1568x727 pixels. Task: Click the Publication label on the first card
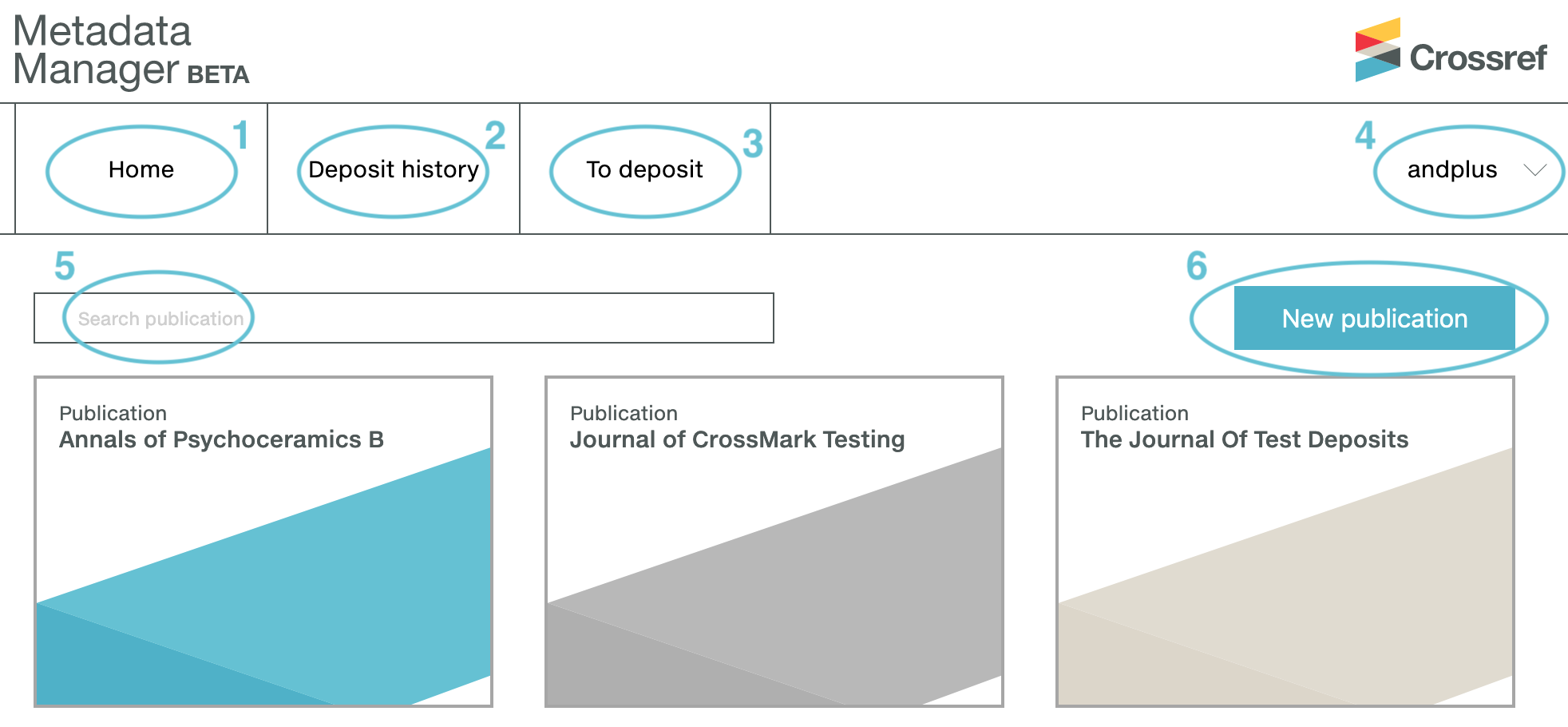click(113, 413)
